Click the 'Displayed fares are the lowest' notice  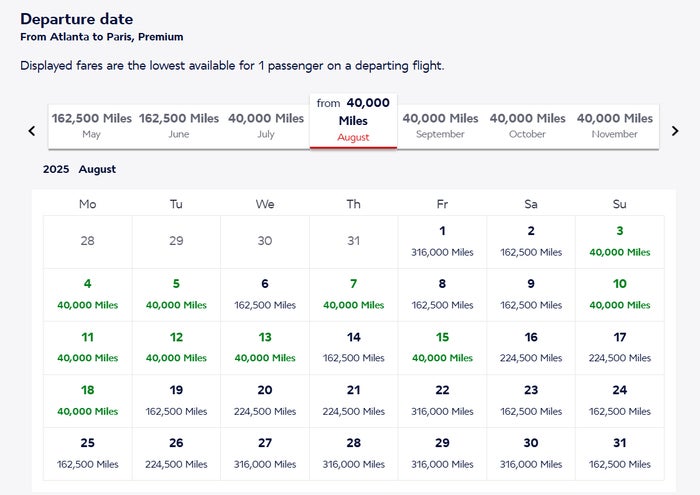tap(232, 66)
